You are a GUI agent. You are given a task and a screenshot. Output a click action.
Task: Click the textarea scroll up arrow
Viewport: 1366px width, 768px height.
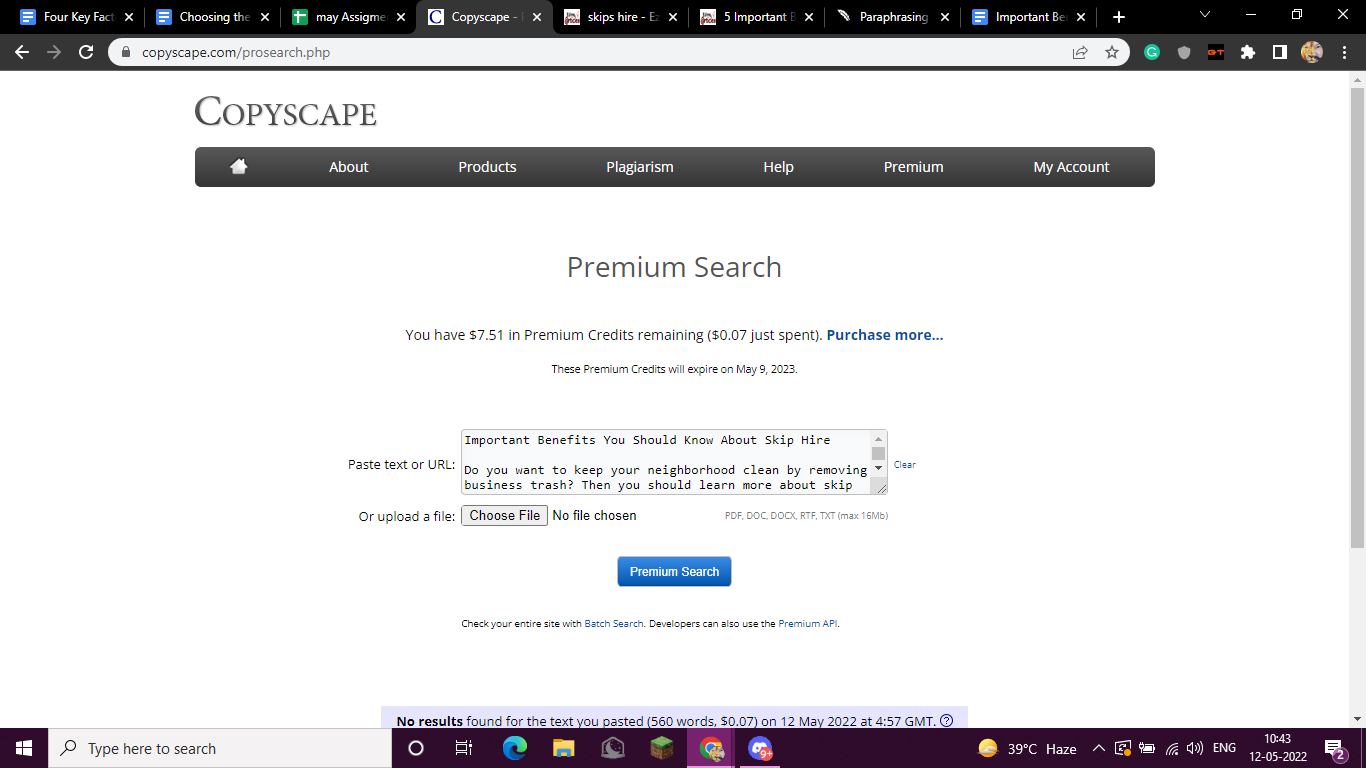click(879, 439)
